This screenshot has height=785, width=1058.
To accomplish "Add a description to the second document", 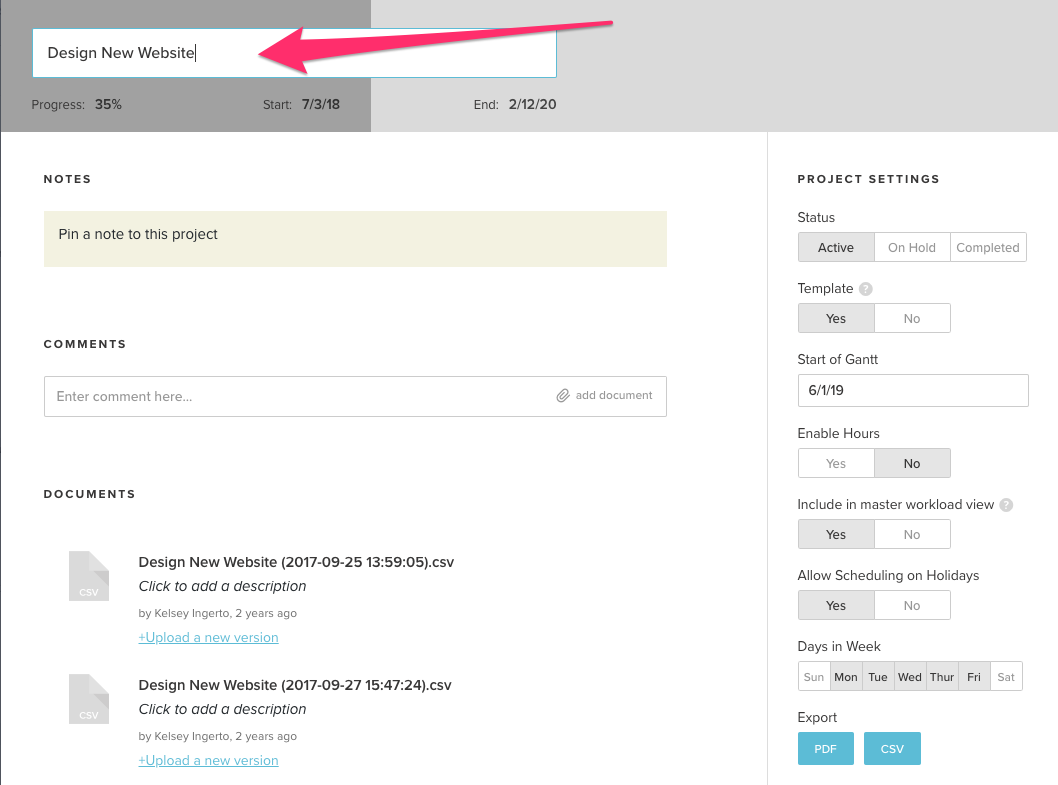I will [x=222, y=709].
